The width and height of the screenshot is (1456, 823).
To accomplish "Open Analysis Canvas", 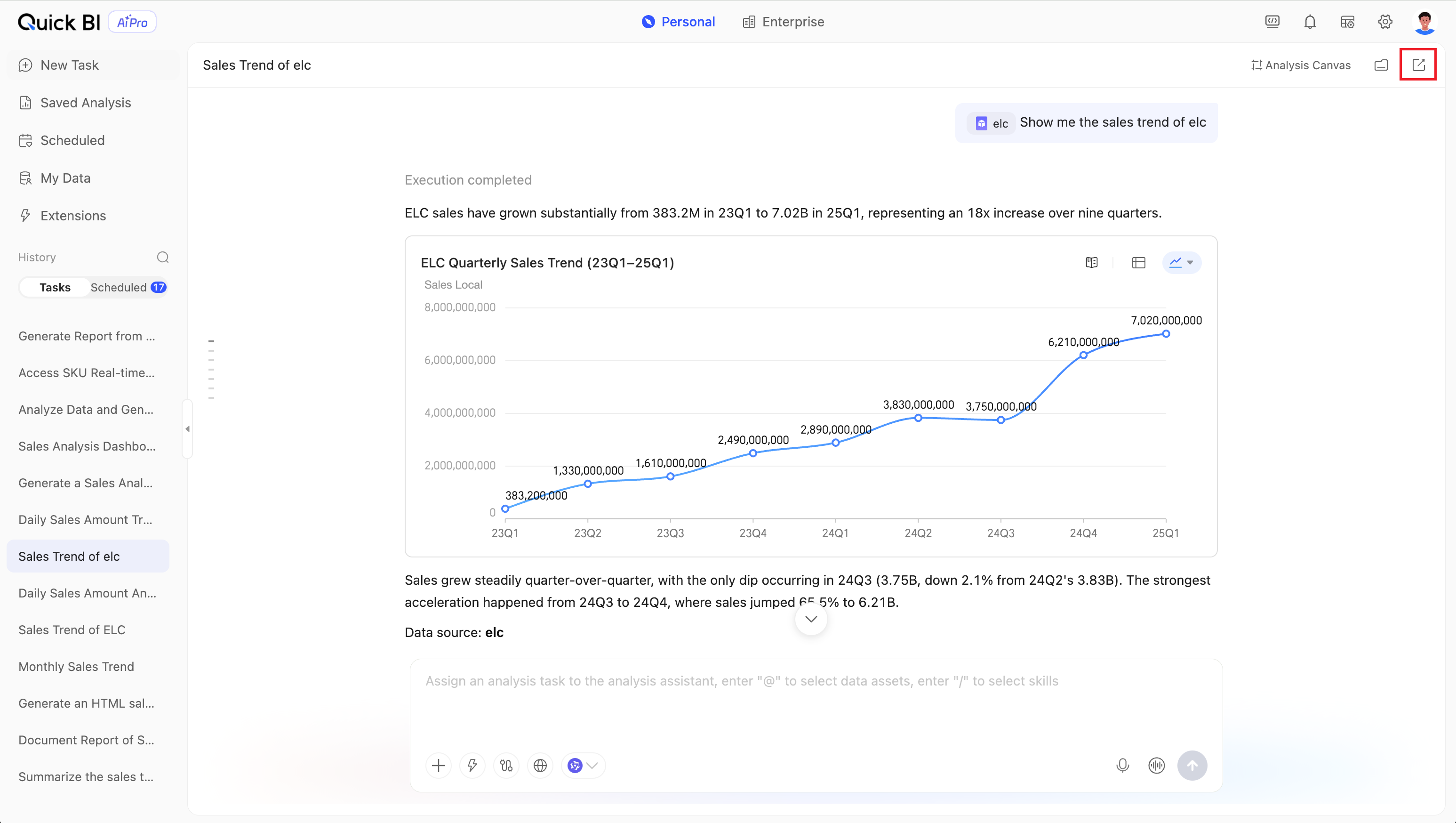I will 1301,65.
